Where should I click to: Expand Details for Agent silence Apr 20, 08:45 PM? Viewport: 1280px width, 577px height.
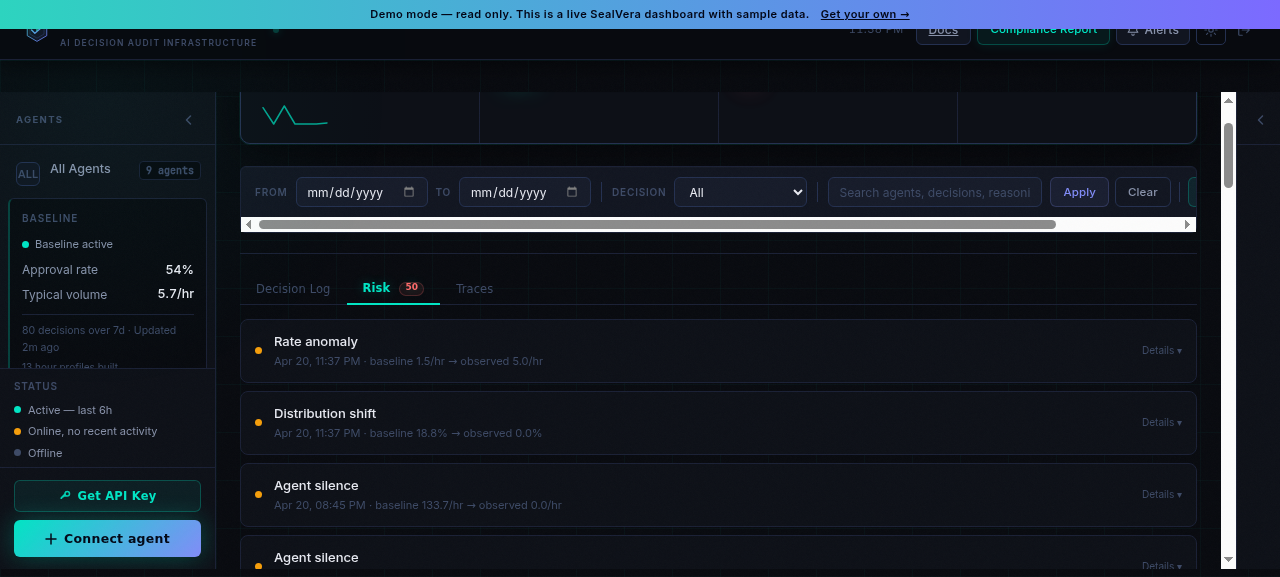[x=1162, y=495]
